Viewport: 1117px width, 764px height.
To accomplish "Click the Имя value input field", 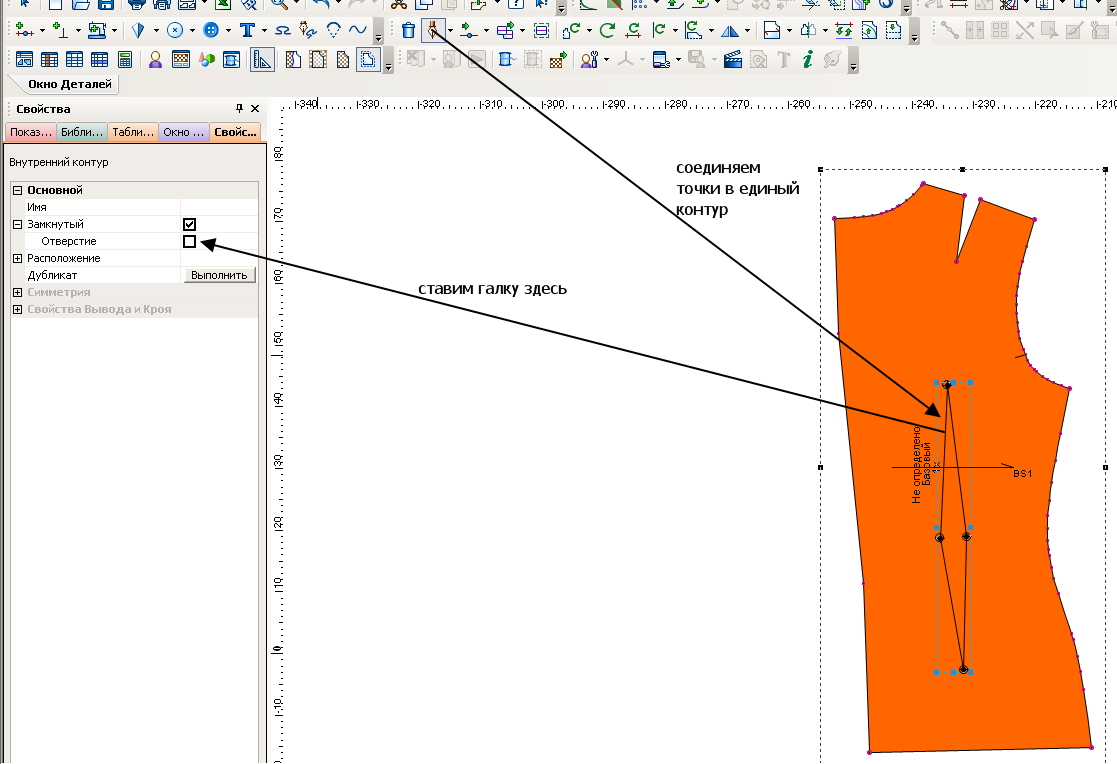I will tap(218, 207).
